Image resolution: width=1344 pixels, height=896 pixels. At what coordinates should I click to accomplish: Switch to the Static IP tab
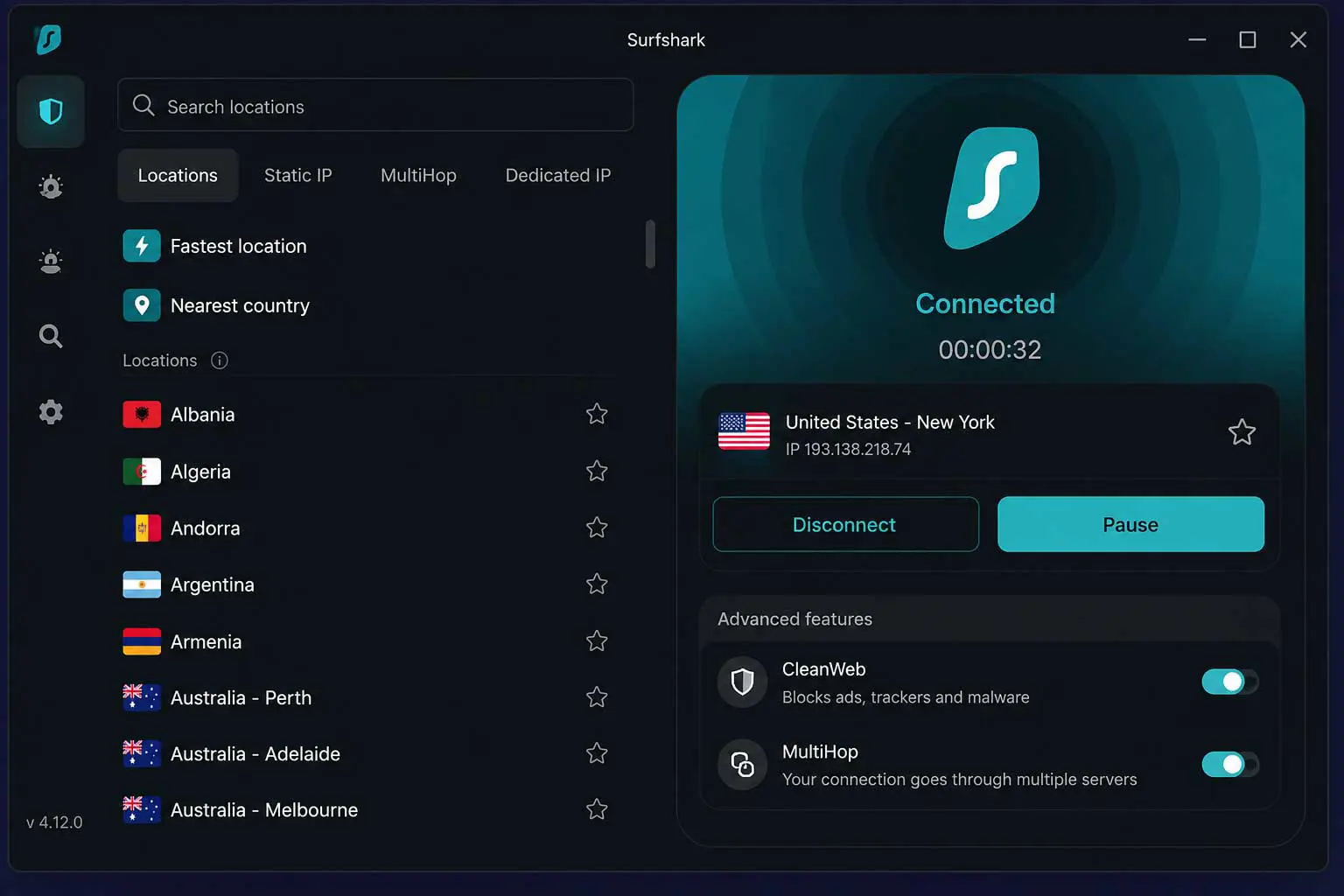298,175
